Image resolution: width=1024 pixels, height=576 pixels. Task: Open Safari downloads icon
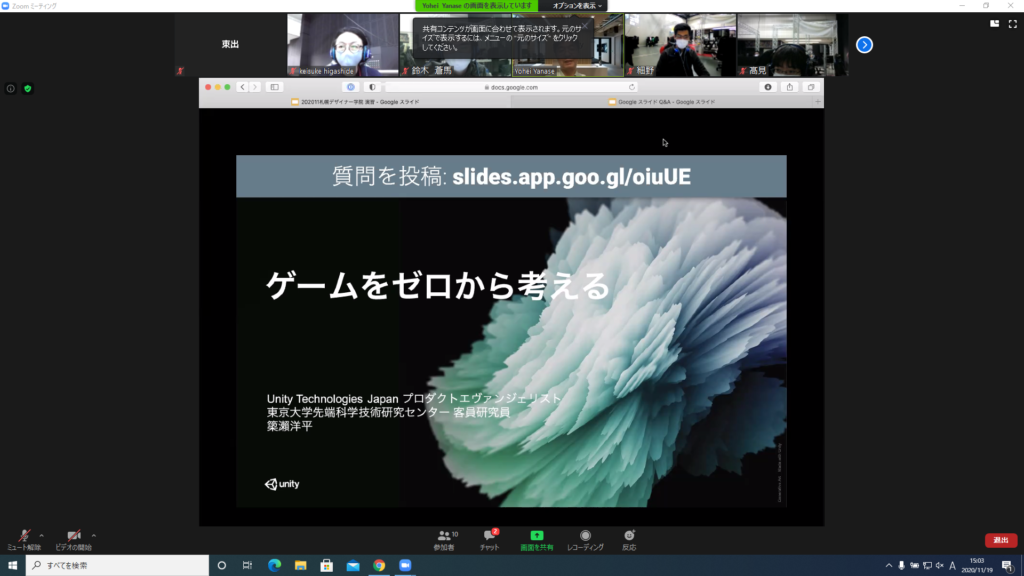coord(768,87)
